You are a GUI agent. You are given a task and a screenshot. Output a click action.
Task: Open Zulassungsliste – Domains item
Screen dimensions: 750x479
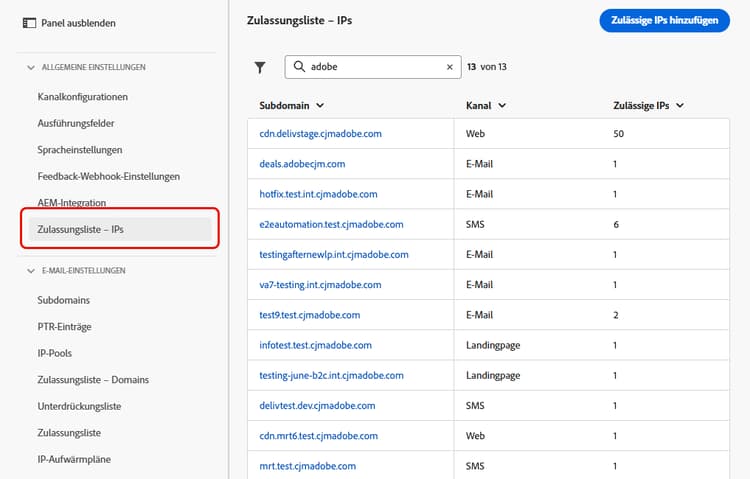tap(93, 380)
